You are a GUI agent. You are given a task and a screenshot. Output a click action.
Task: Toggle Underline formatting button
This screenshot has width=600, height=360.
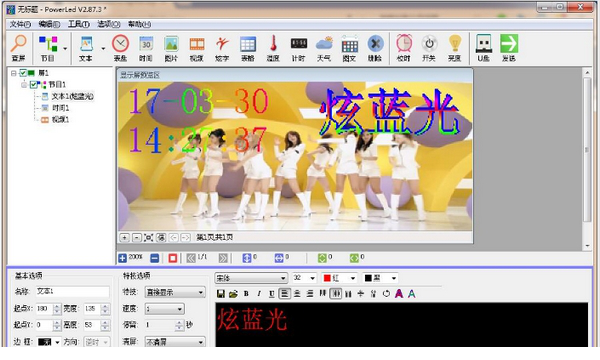(271, 294)
